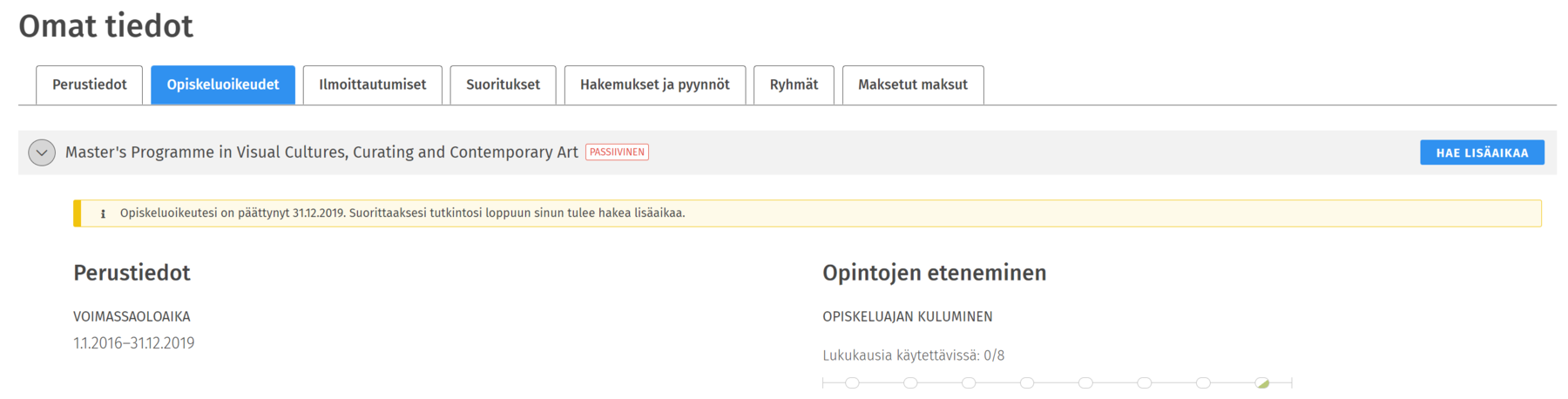Collapse the Master's Programme section chevron
The height and width of the screenshot is (399, 1568).
click(x=41, y=152)
